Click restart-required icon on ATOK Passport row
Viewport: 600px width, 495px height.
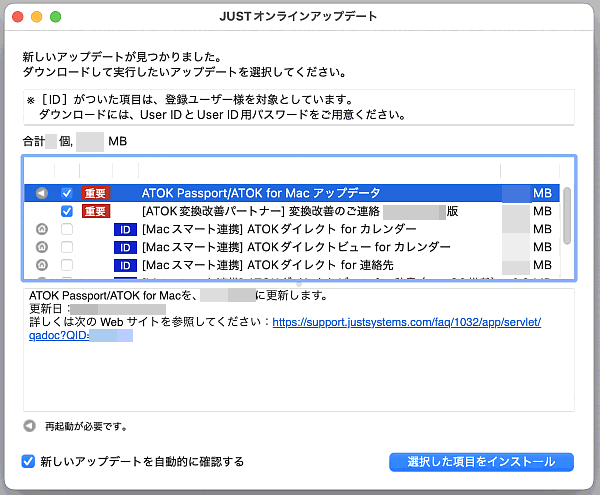coord(42,193)
